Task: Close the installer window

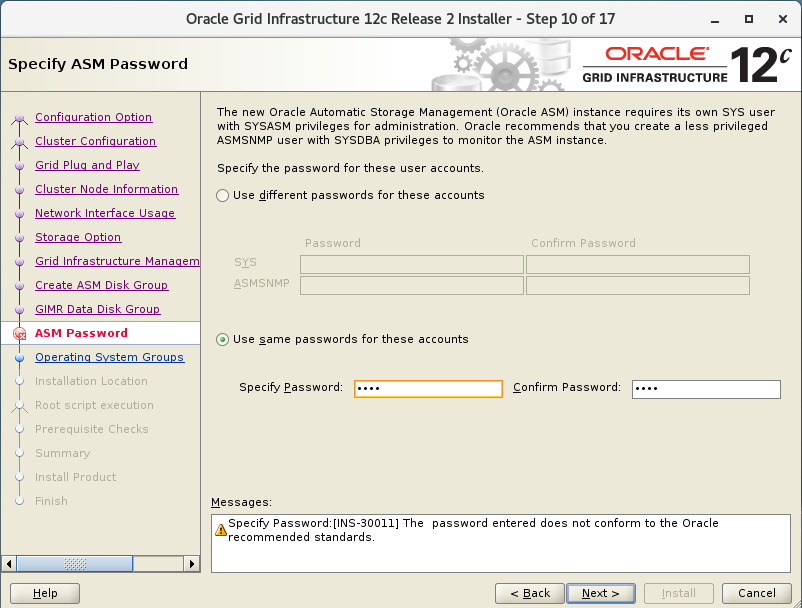Action: click(783, 19)
